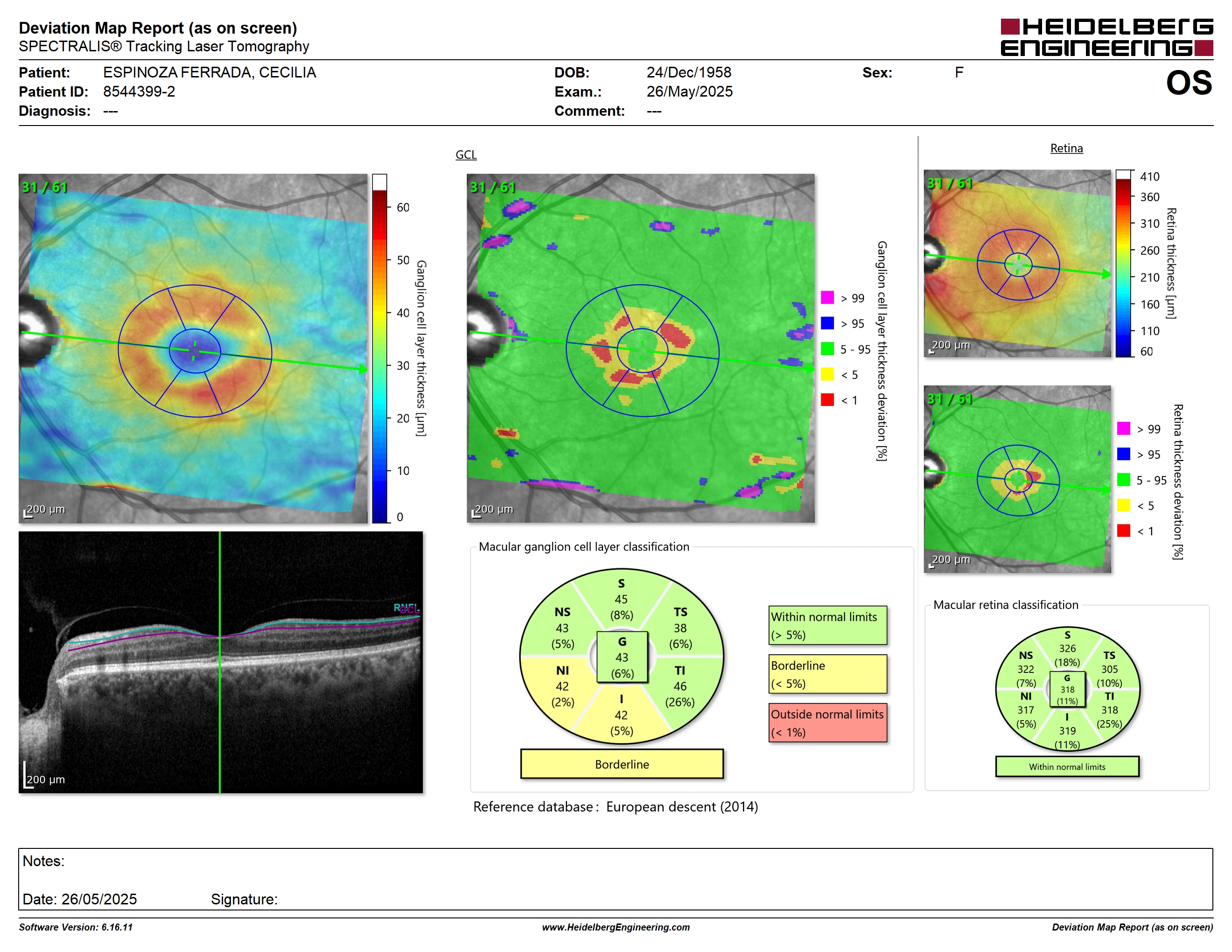This screenshot has height=952, width=1232.
Task: Click the Exam date 26/May/2025
Action: (689, 91)
